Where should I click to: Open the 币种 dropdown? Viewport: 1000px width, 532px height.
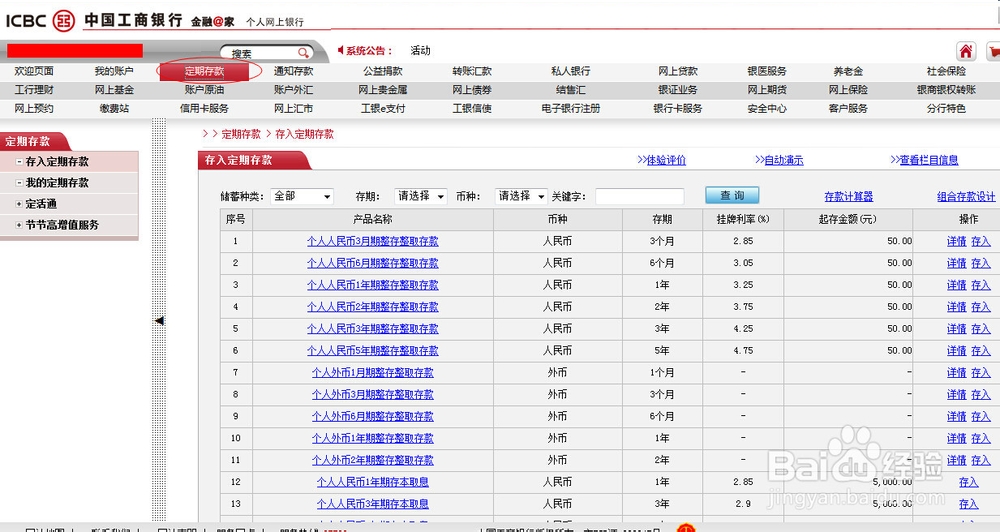click(521, 196)
